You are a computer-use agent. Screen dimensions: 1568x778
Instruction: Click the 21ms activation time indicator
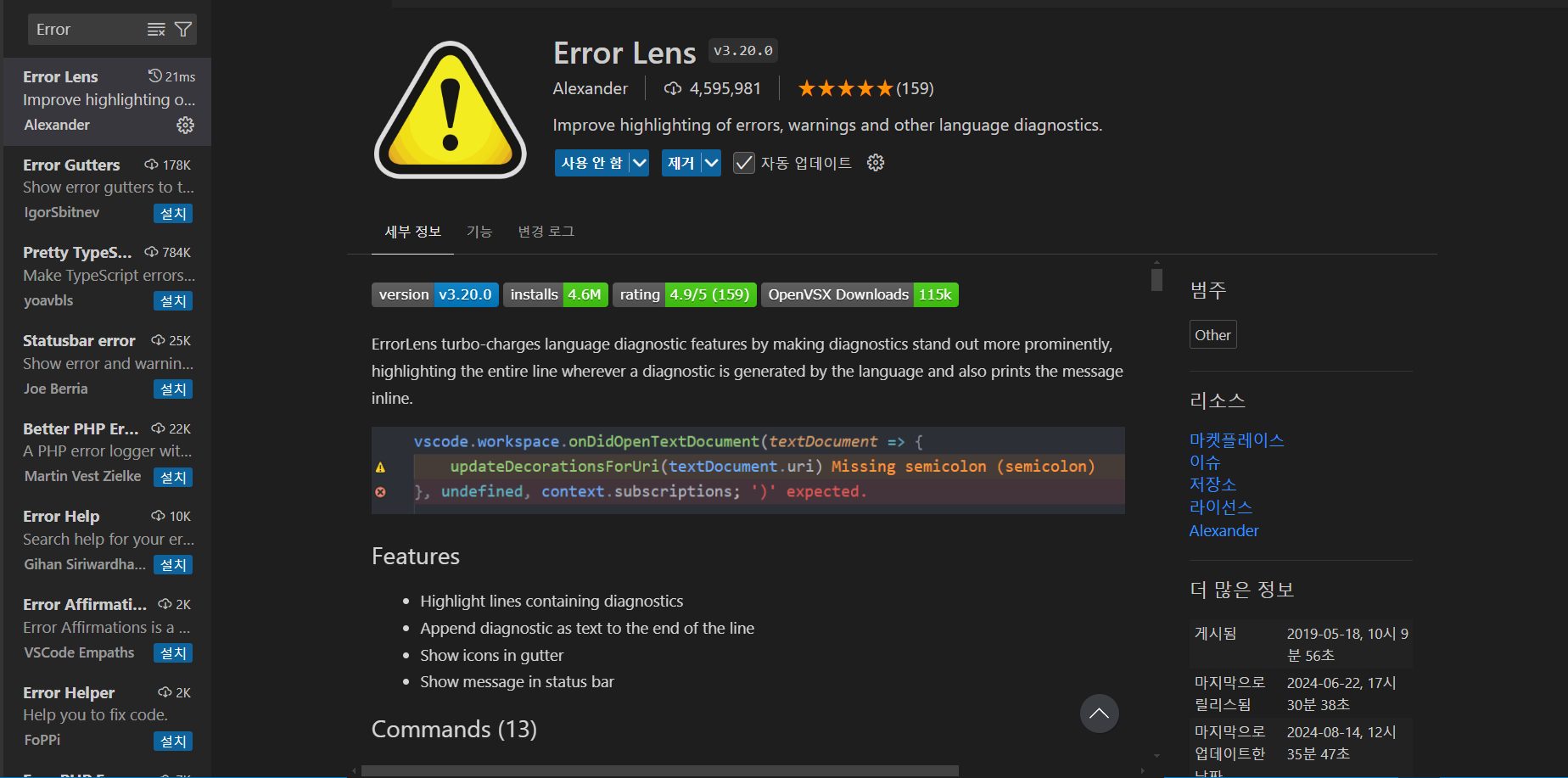pyautogui.click(x=171, y=76)
